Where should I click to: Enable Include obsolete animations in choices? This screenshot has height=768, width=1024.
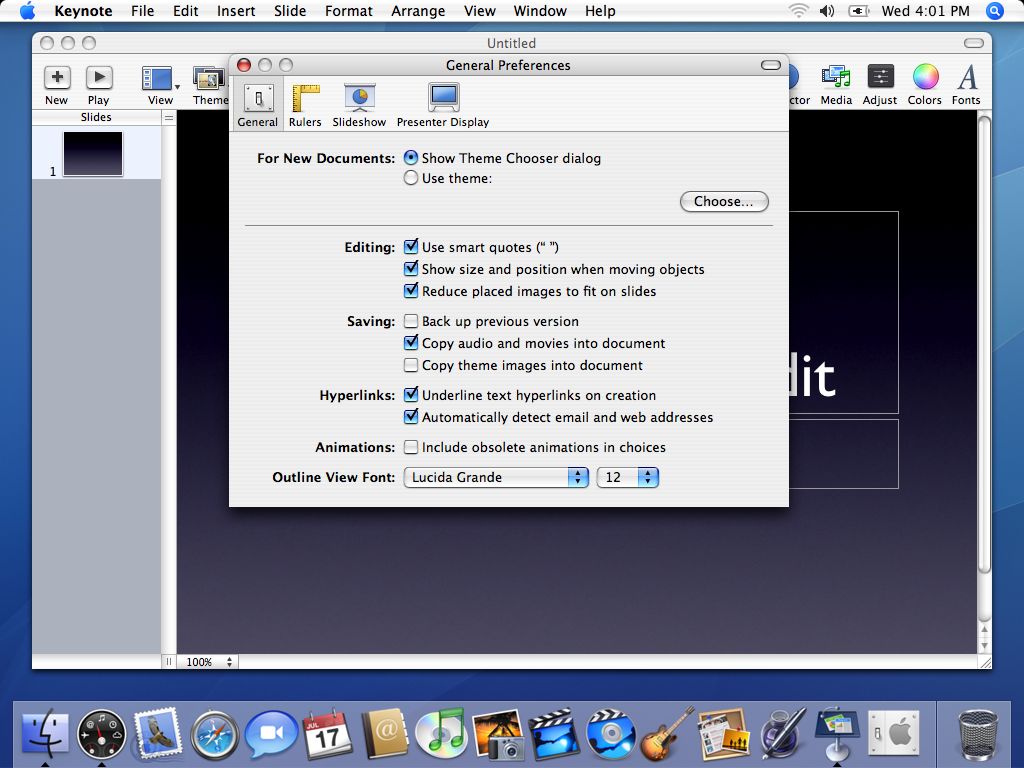pos(411,447)
